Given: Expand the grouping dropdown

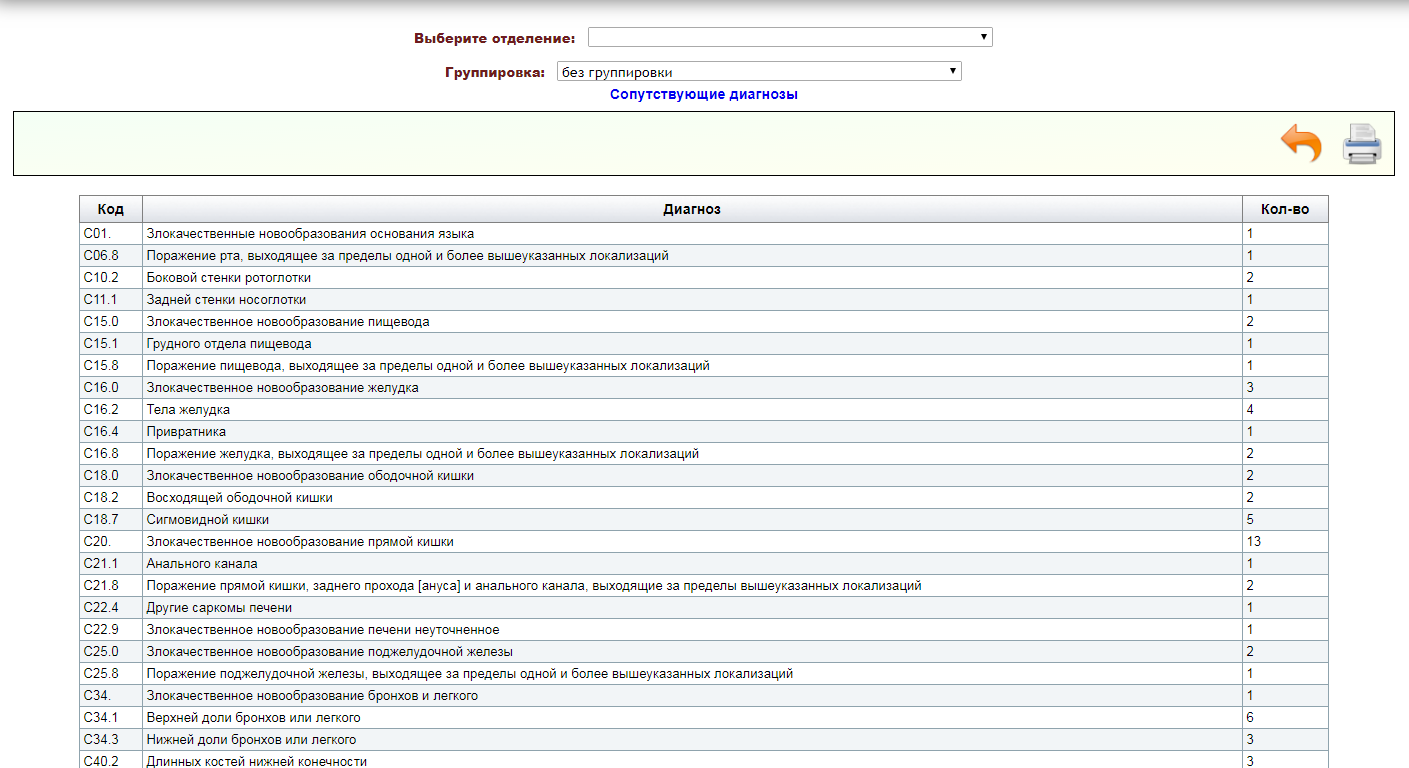Looking at the screenshot, I should 758,72.
